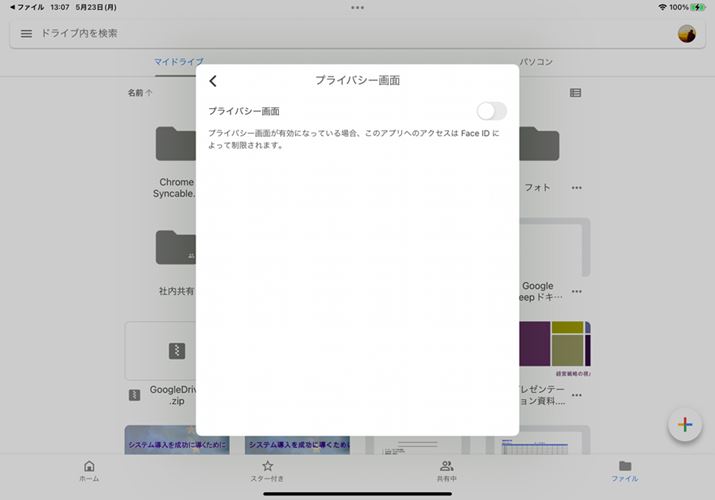Tap the multicolor plus new button
Image resolution: width=715 pixels, height=500 pixels.
(x=685, y=425)
